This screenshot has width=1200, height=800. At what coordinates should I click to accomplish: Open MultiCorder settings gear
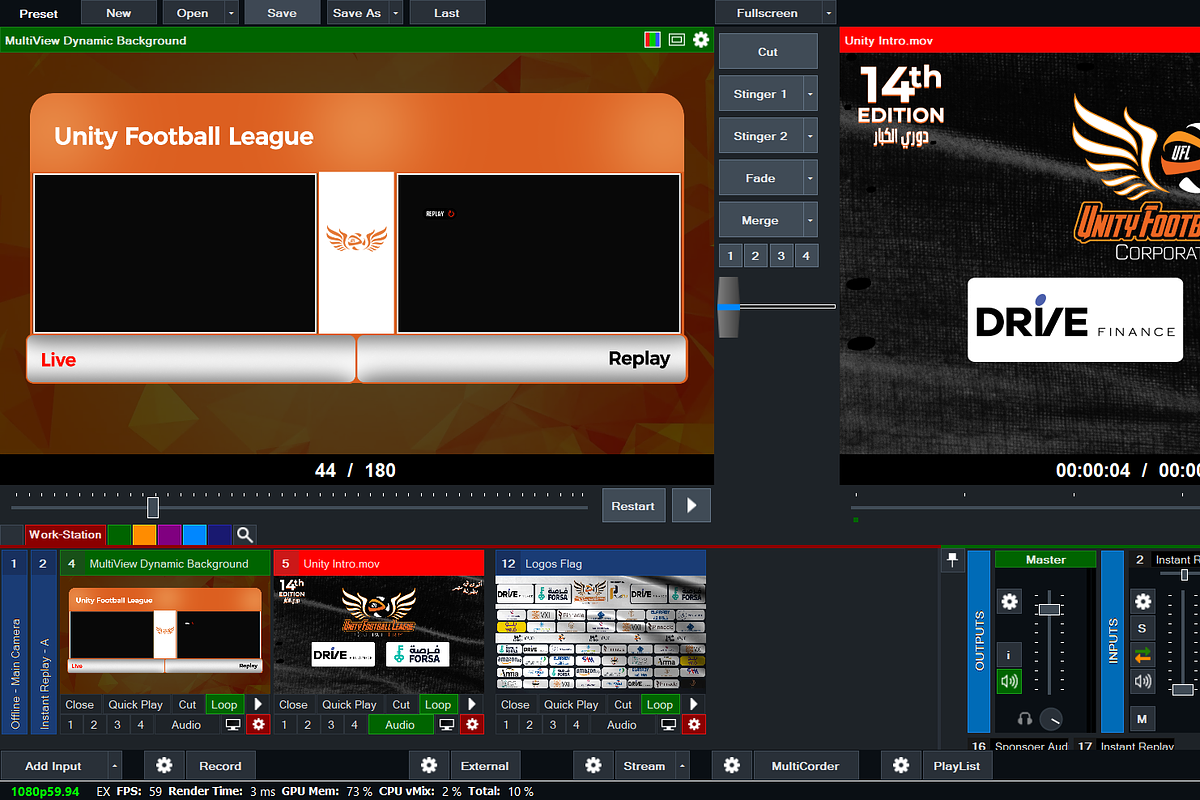pyautogui.click(x=731, y=766)
